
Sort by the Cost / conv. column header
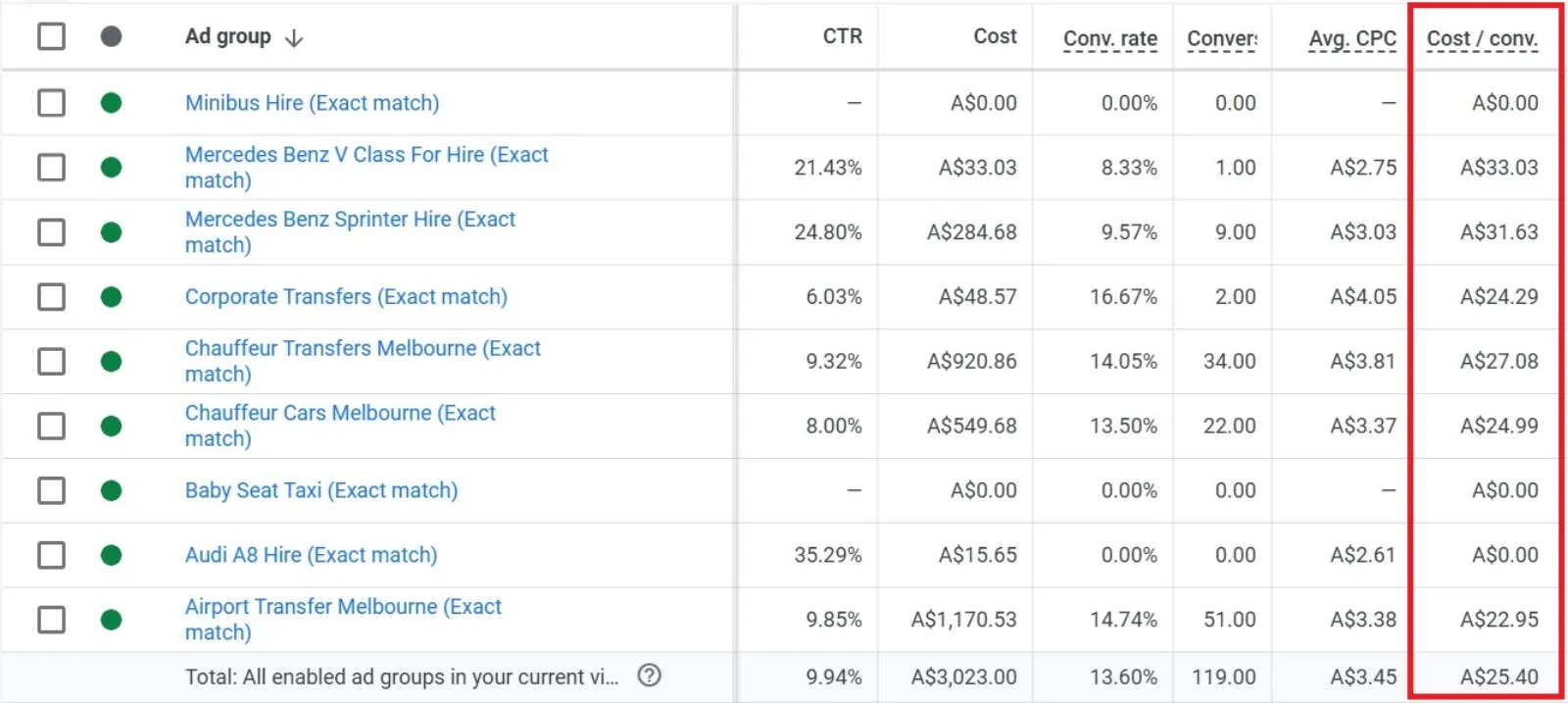coord(1482,38)
